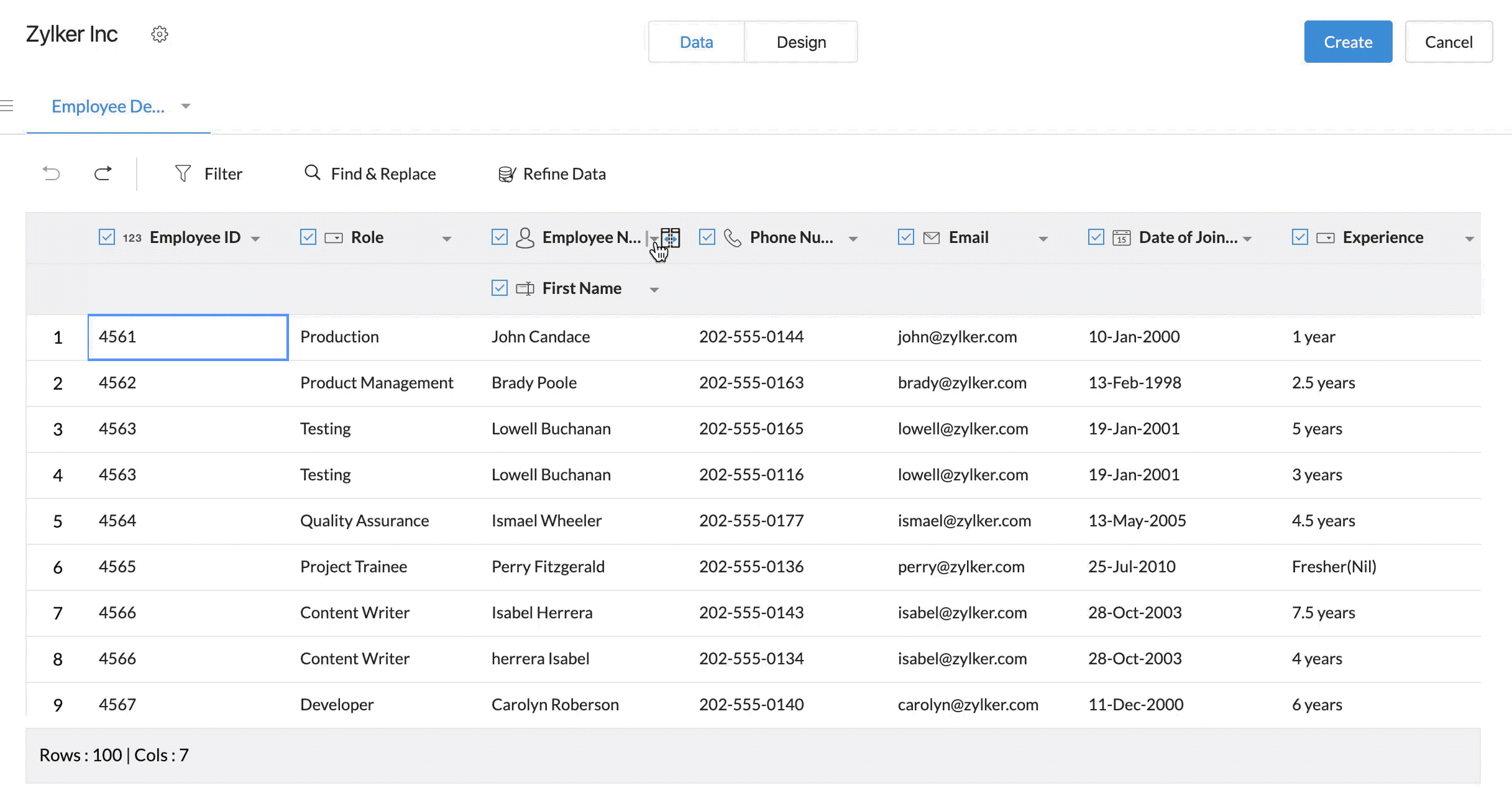Click the blue Create button
This screenshot has height=811, width=1512.
[x=1347, y=42]
